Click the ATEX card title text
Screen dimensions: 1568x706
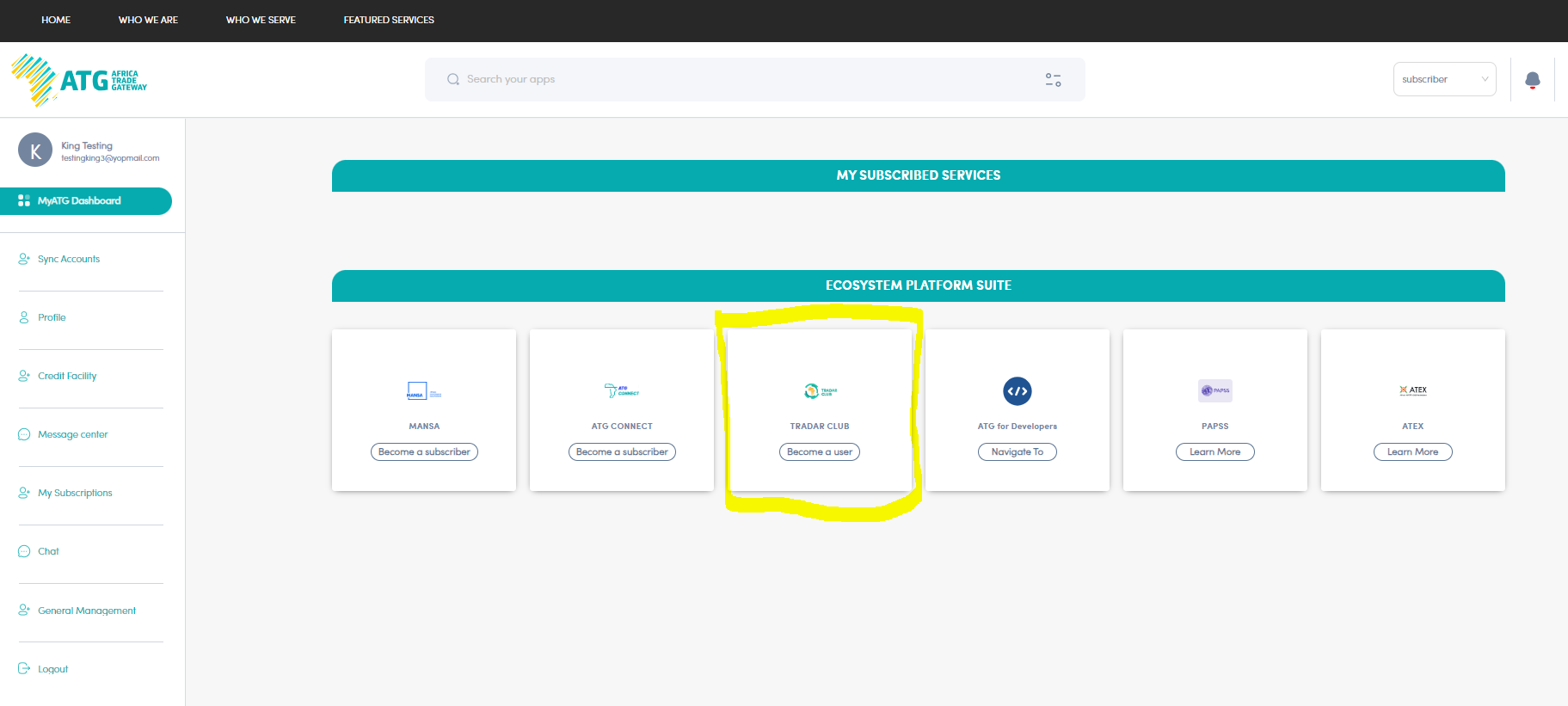1413,426
